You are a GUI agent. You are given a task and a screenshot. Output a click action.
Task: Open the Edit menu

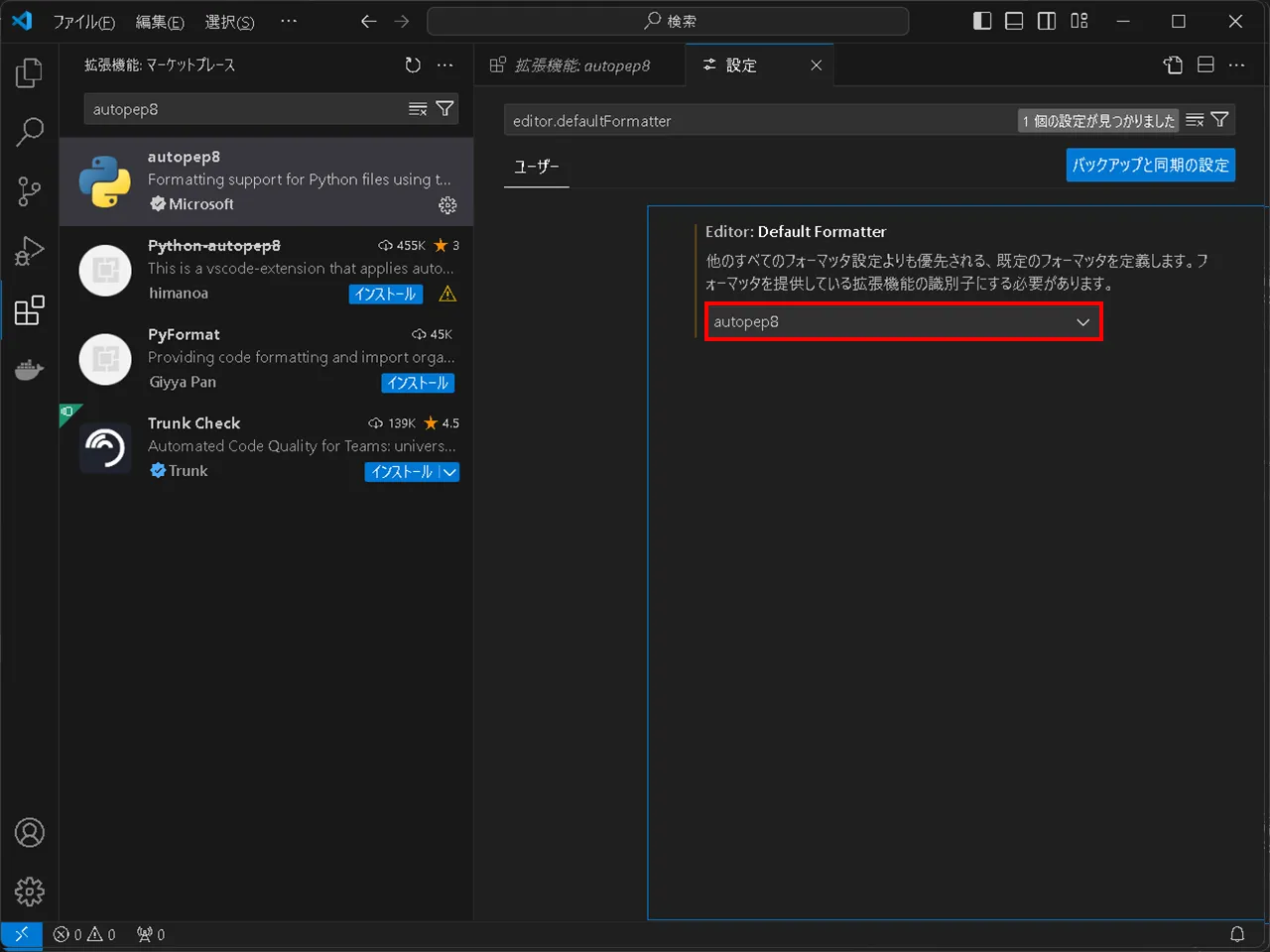[160, 22]
